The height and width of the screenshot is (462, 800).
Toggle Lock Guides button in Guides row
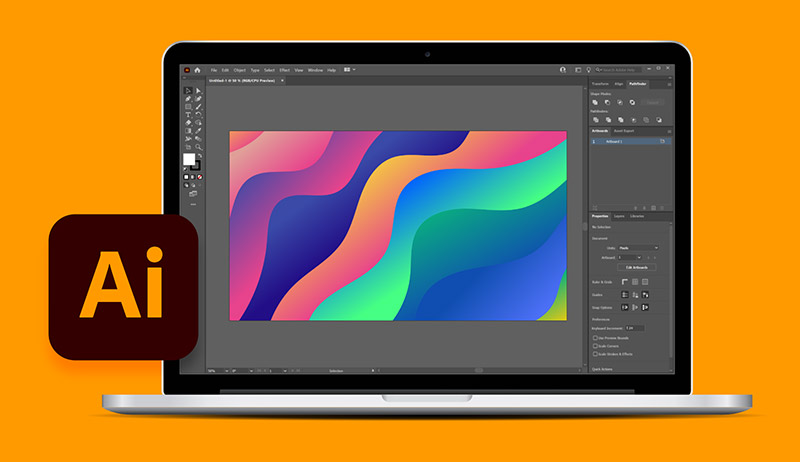pos(635,295)
